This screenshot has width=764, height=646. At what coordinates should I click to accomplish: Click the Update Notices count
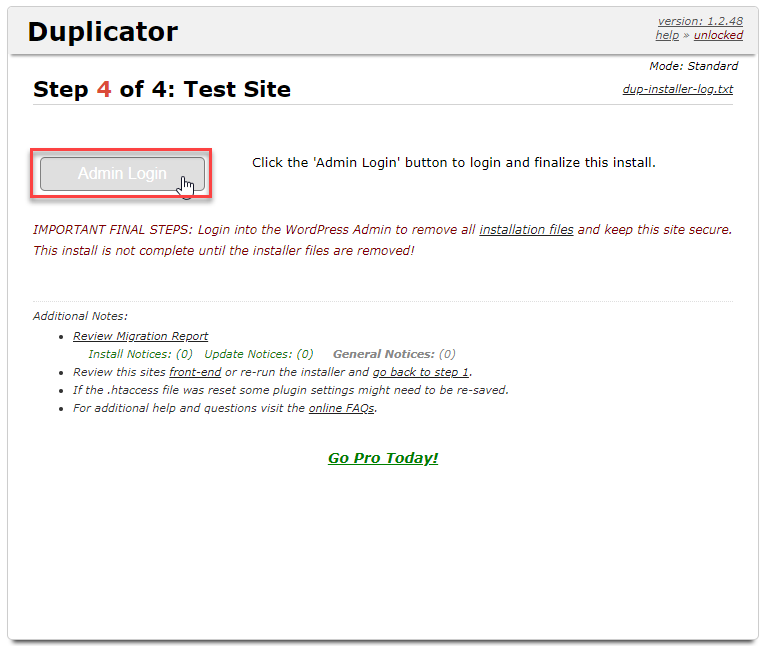(x=258, y=354)
